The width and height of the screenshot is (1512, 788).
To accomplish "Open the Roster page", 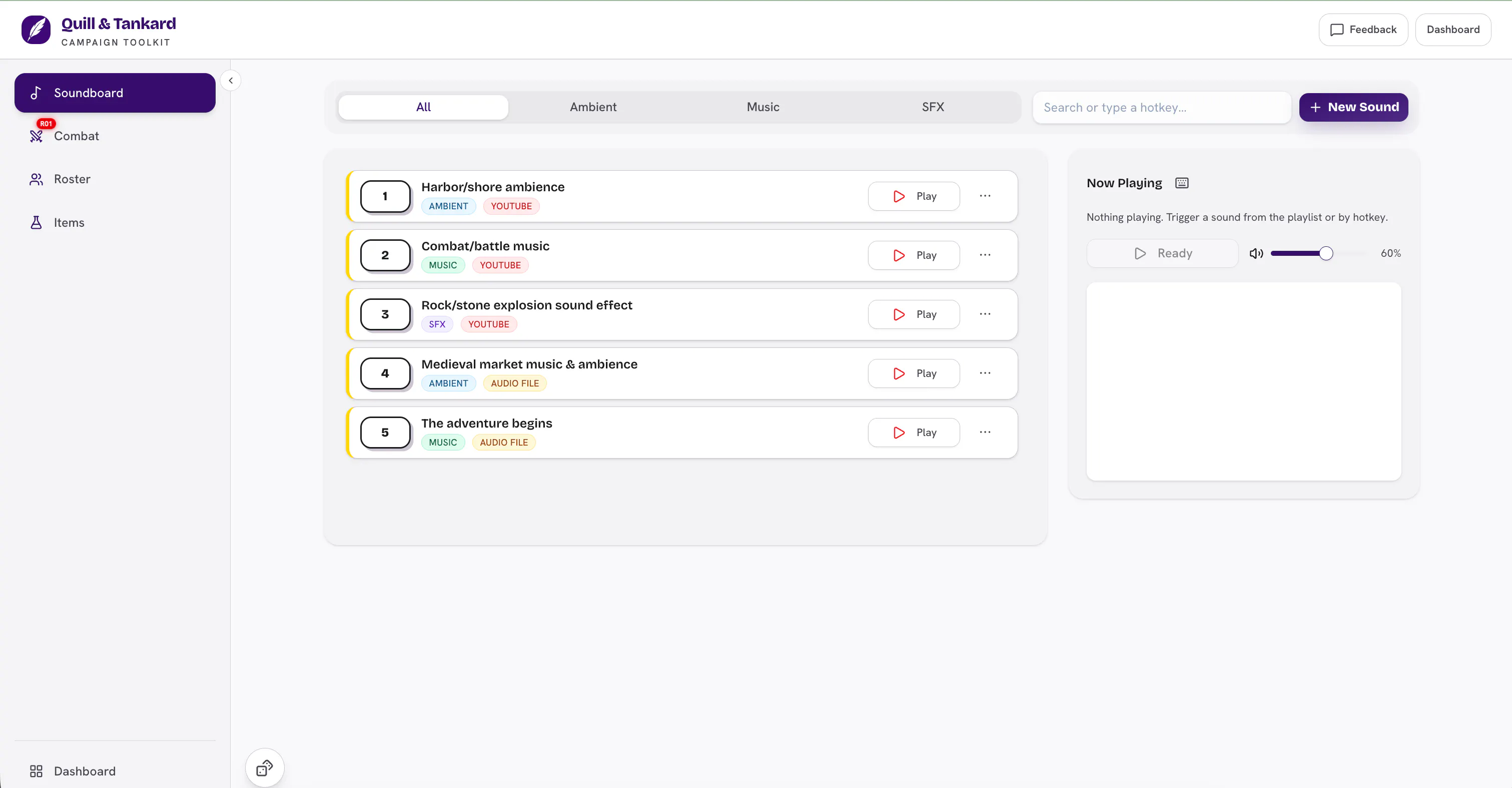I will pyautogui.click(x=115, y=179).
